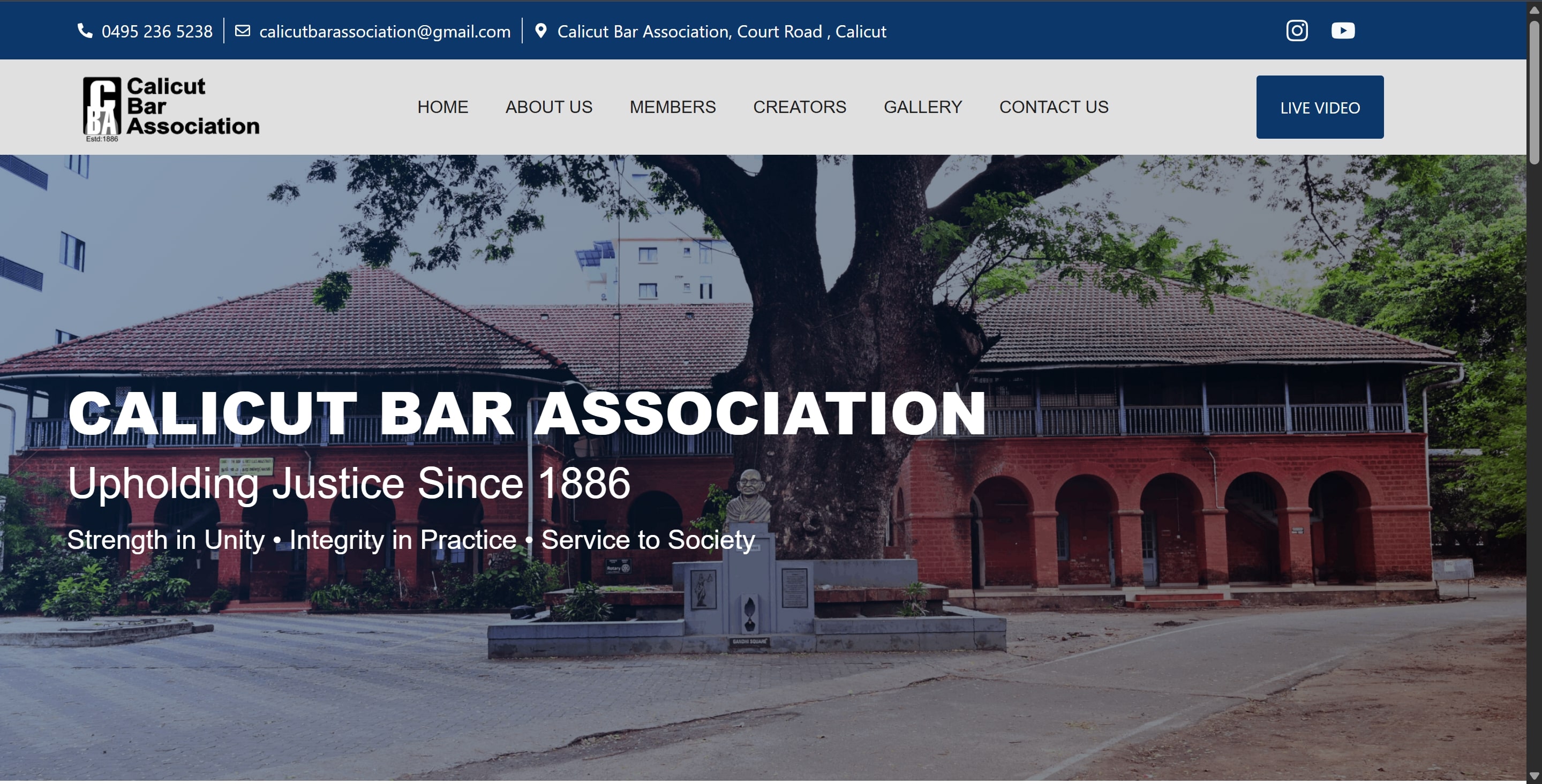Open the Instagram profile icon
The height and width of the screenshot is (784, 1542).
(x=1296, y=31)
